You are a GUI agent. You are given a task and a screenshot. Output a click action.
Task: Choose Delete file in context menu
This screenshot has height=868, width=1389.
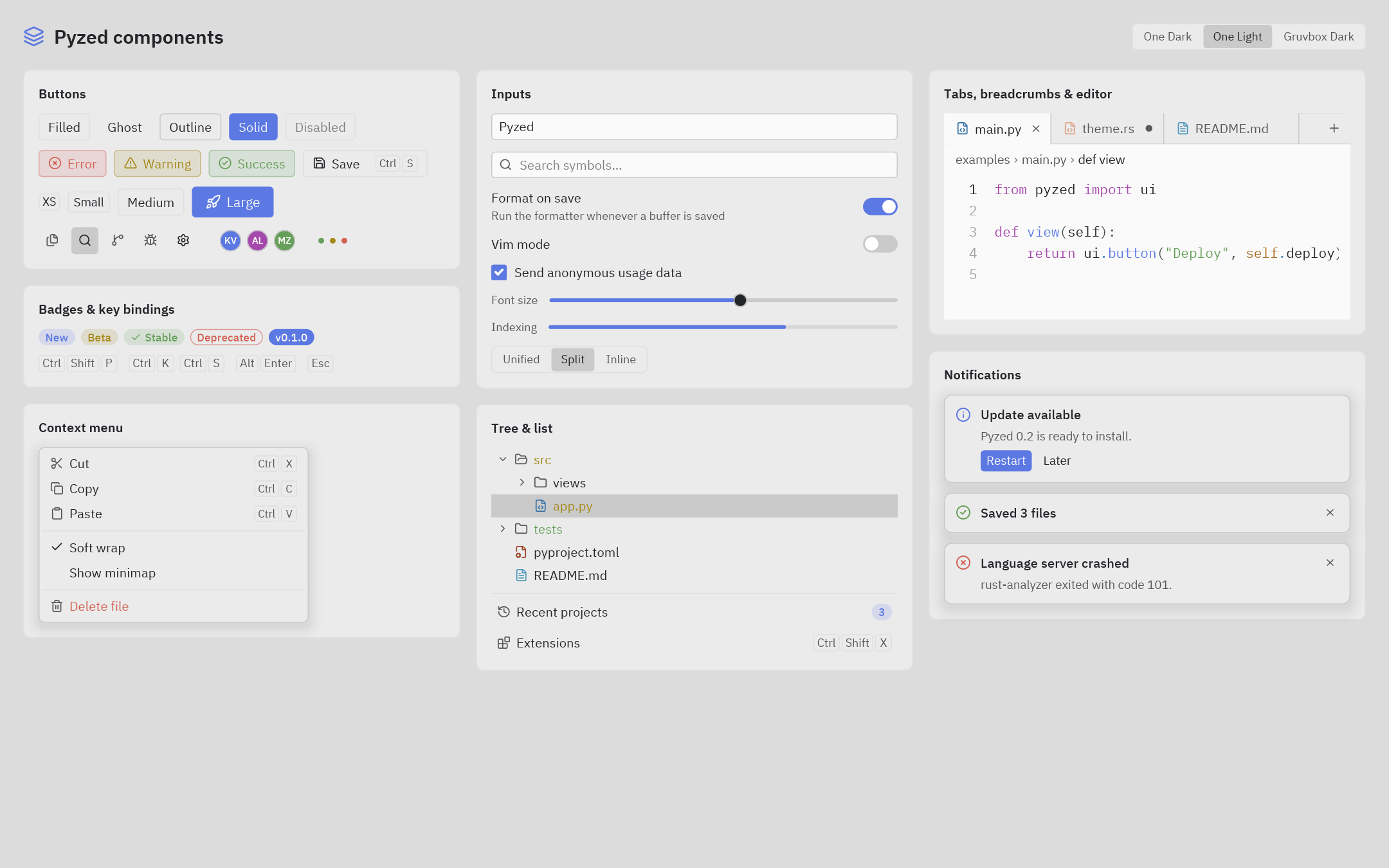tap(174, 606)
